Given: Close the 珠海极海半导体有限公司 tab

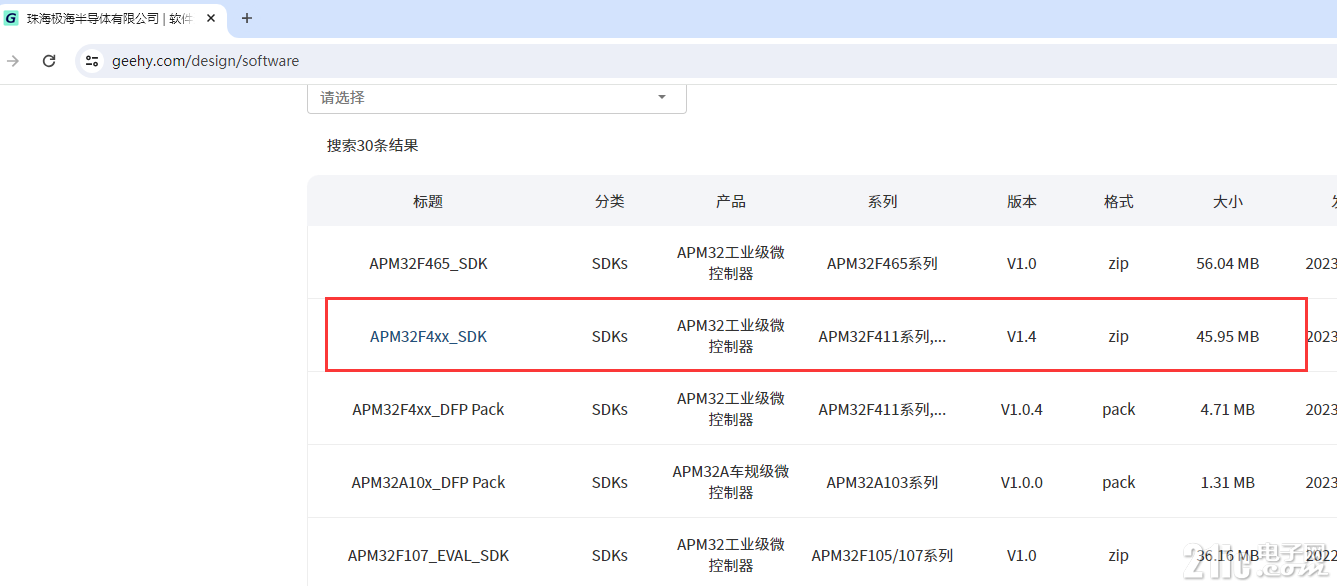Looking at the screenshot, I should [x=211, y=18].
